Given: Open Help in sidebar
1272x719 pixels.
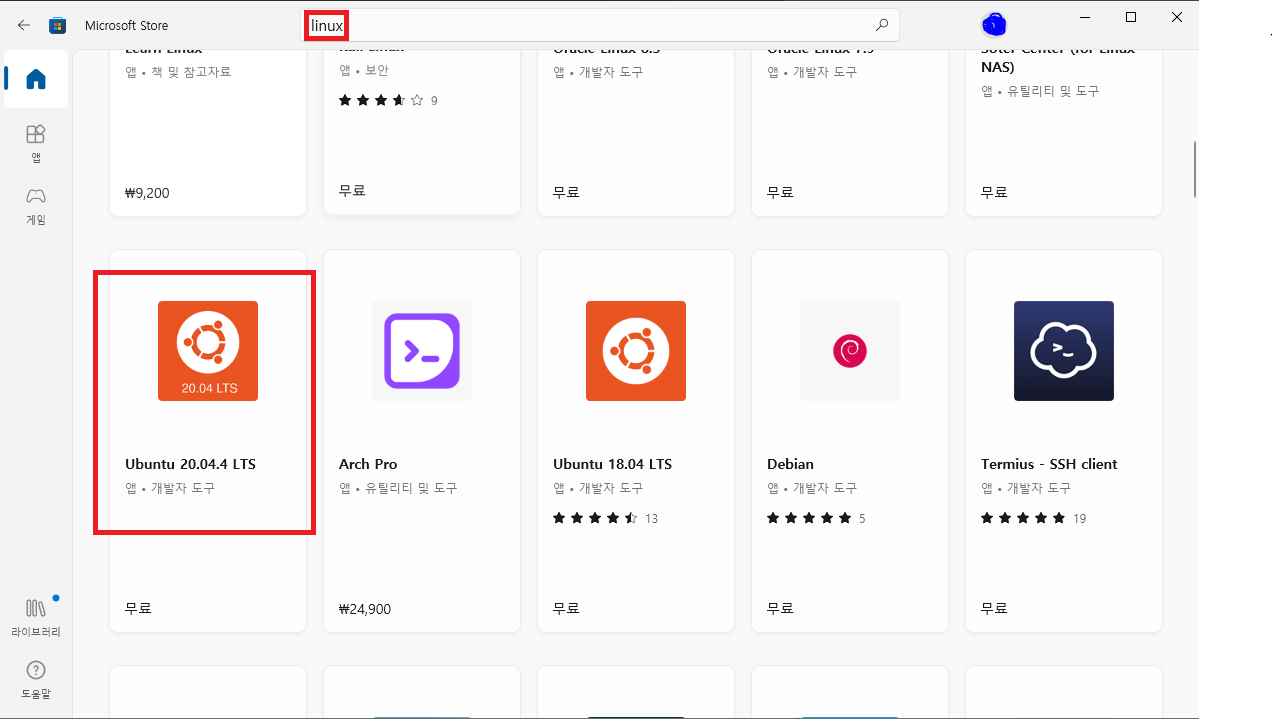Looking at the screenshot, I should [36, 678].
